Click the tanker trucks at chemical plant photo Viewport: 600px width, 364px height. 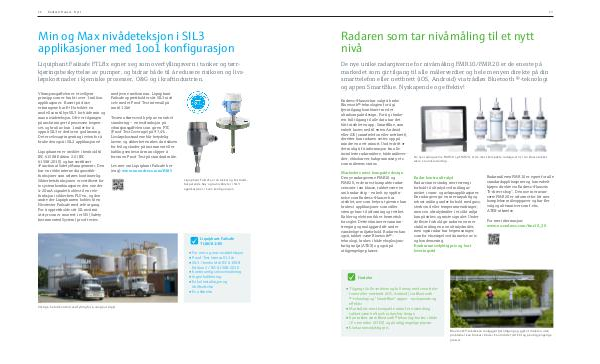pyautogui.click(x=108, y=268)
